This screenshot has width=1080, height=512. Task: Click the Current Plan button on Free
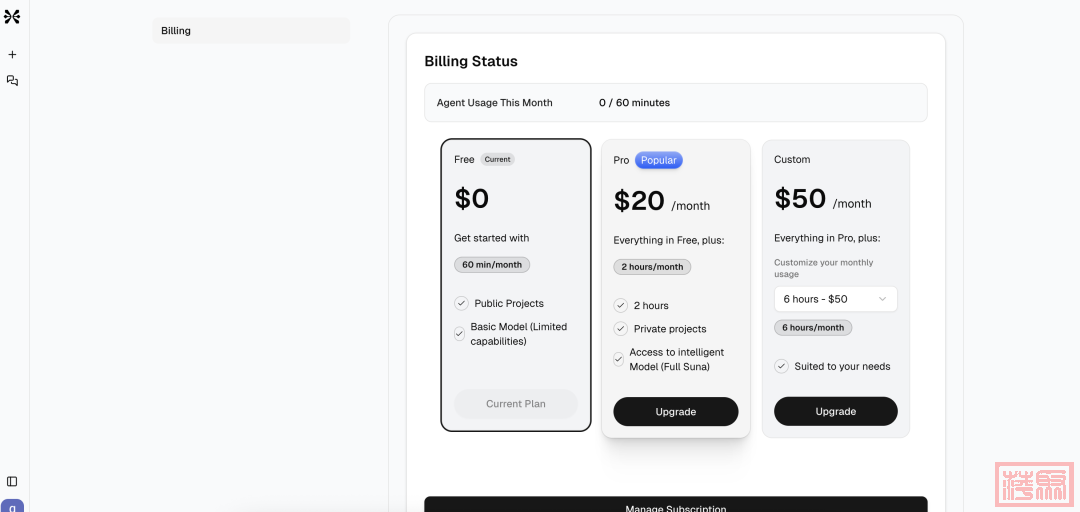click(x=516, y=404)
